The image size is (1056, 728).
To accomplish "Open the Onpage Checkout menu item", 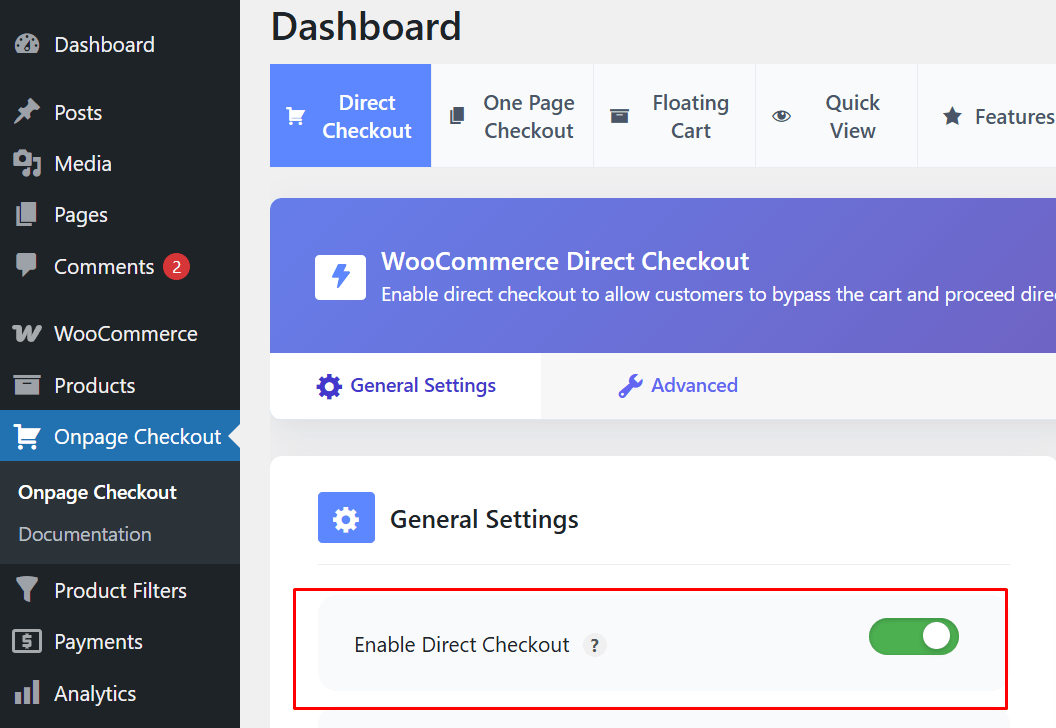I will (120, 436).
